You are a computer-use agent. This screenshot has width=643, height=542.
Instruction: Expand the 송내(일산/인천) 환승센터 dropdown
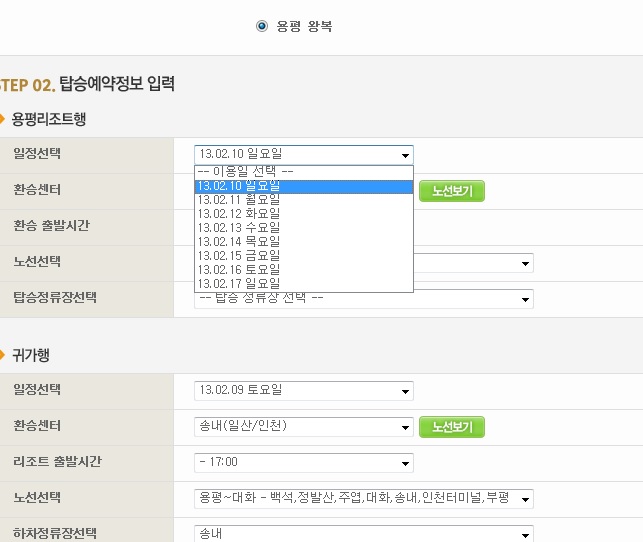[x=303, y=427]
